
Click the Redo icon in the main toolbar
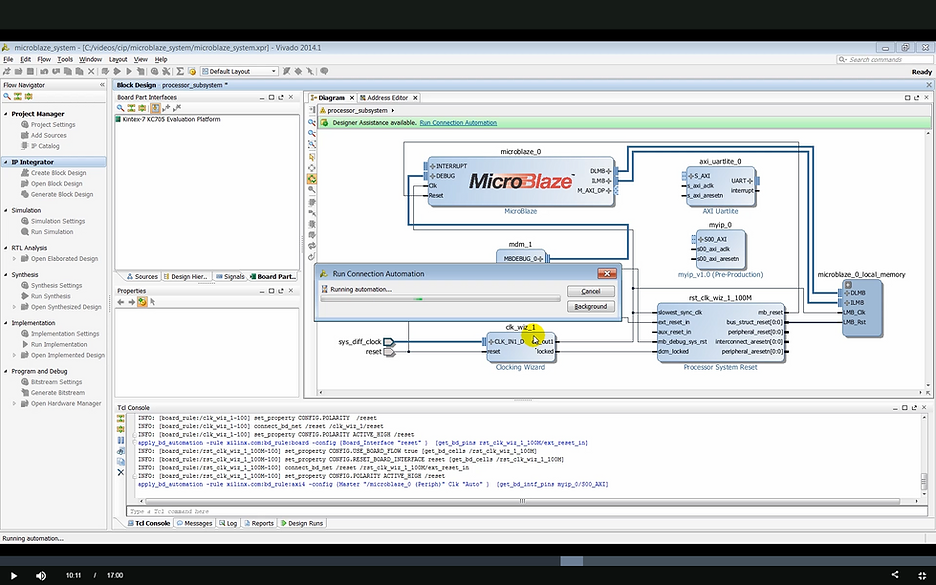[x=56, y=71]
